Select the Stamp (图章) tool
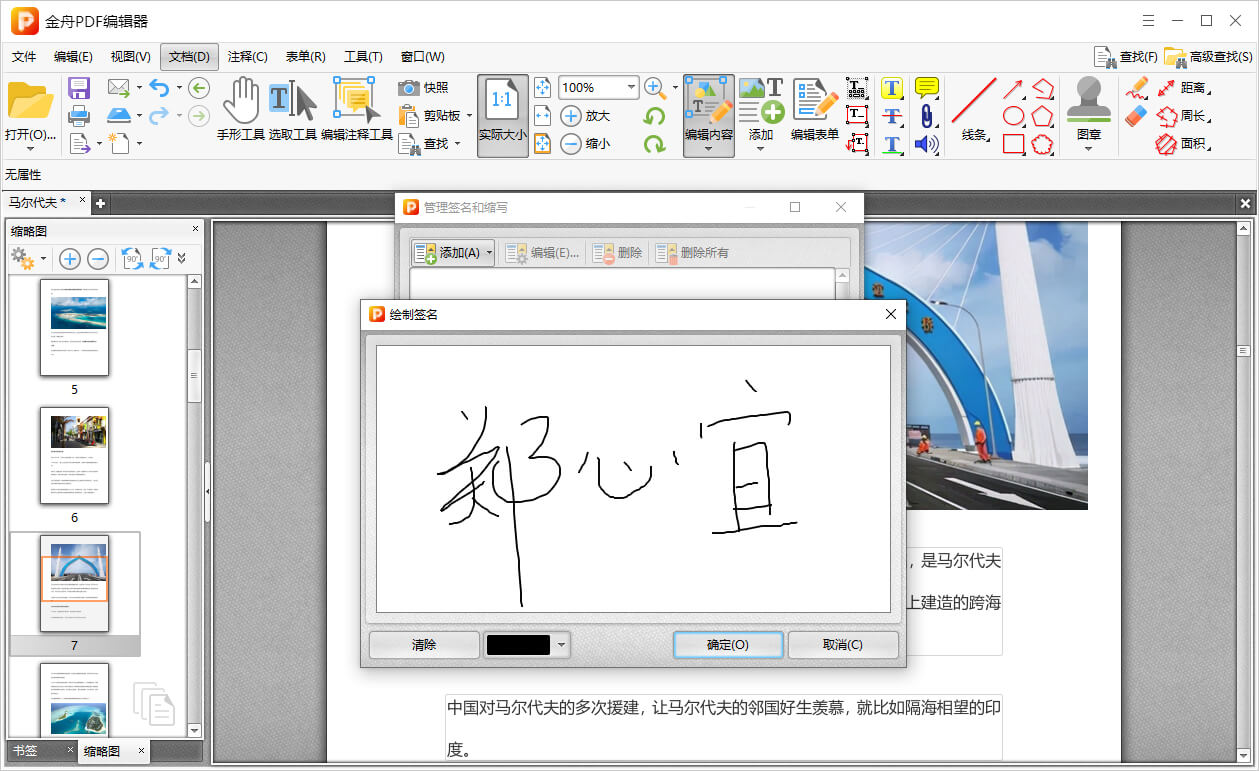 pos(1089,108)
